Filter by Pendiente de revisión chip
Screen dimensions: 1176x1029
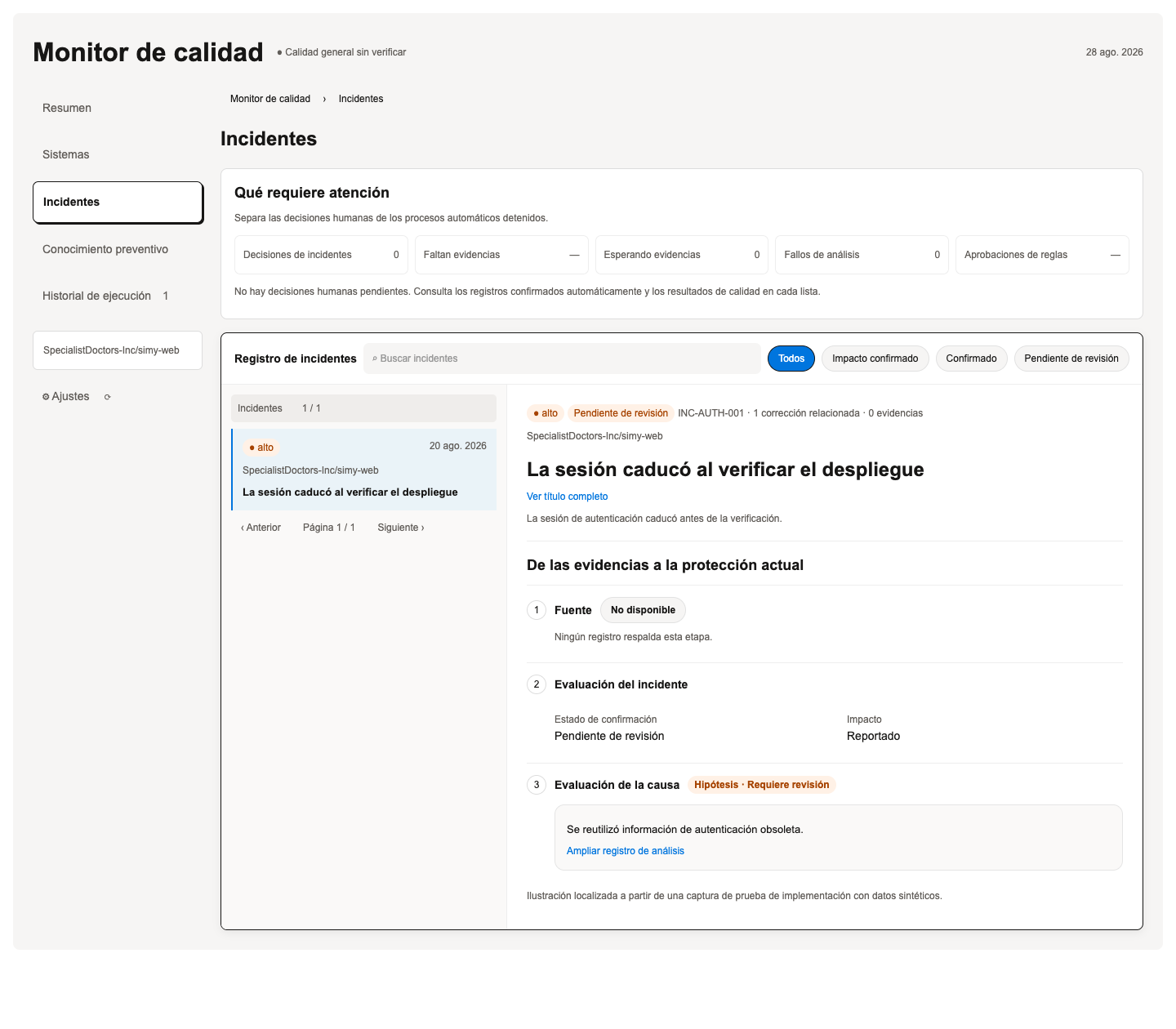pyautogui.click(x=1071, y=359)
